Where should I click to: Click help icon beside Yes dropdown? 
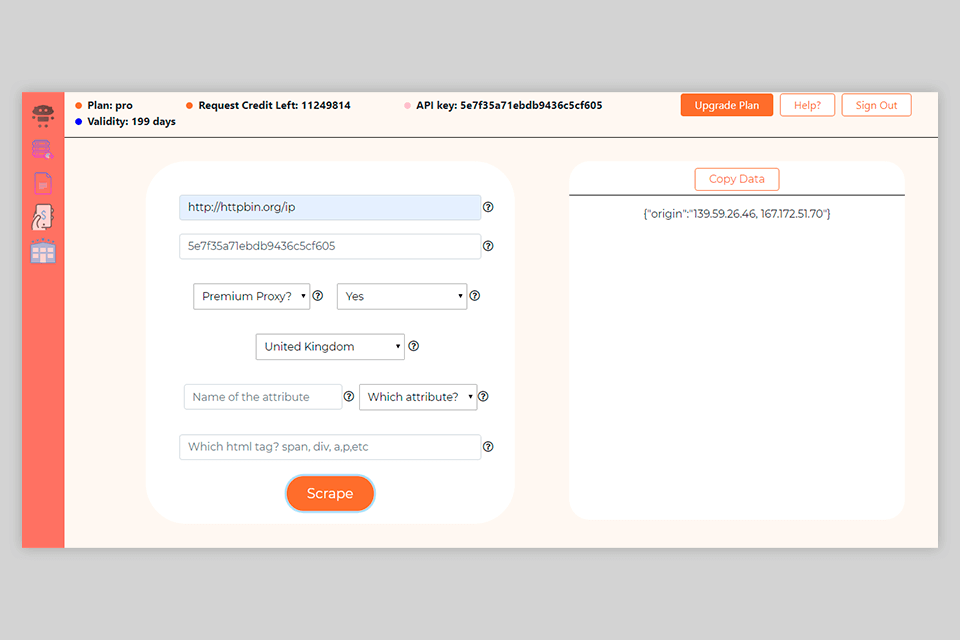coord(474,296)
